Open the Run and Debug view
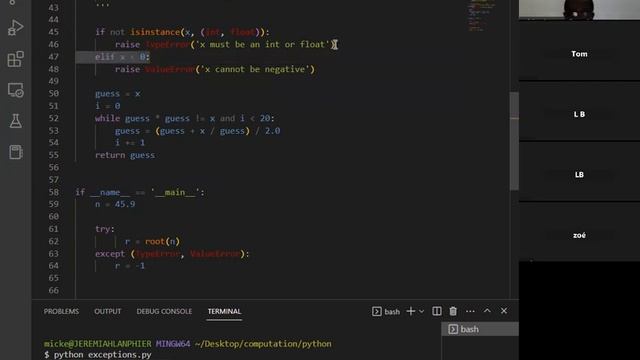 [16, 28]
